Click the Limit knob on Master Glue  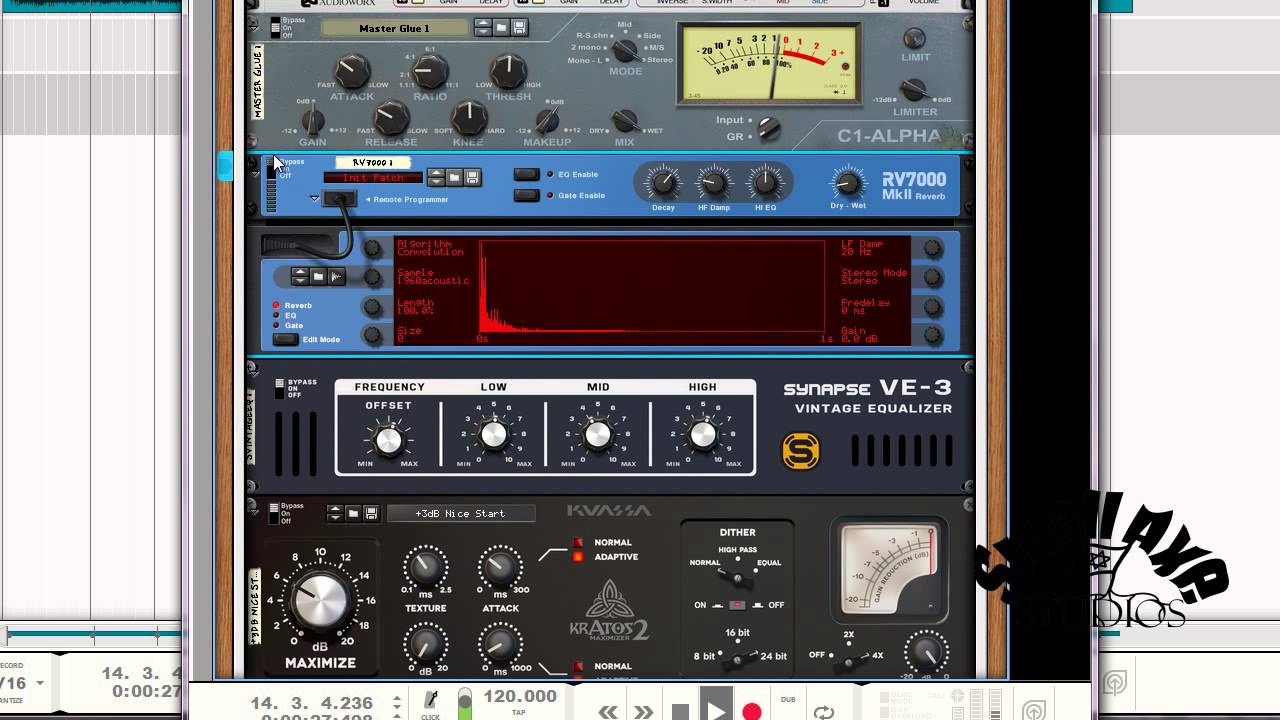[914, 39]
